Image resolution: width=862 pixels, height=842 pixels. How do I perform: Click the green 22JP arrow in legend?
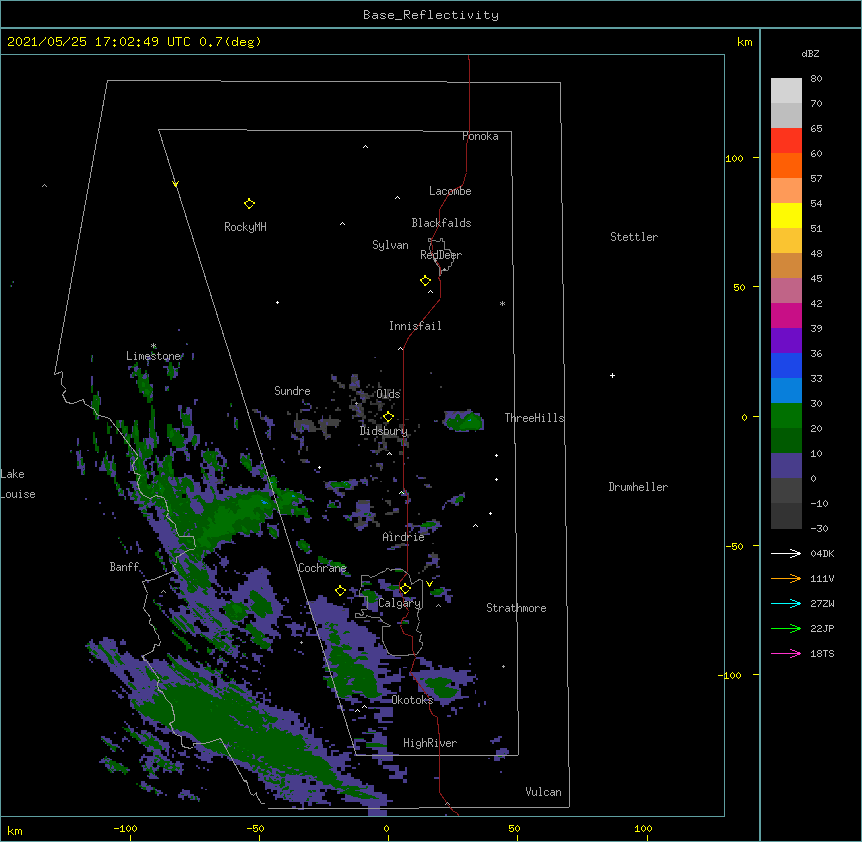[786, 628]
